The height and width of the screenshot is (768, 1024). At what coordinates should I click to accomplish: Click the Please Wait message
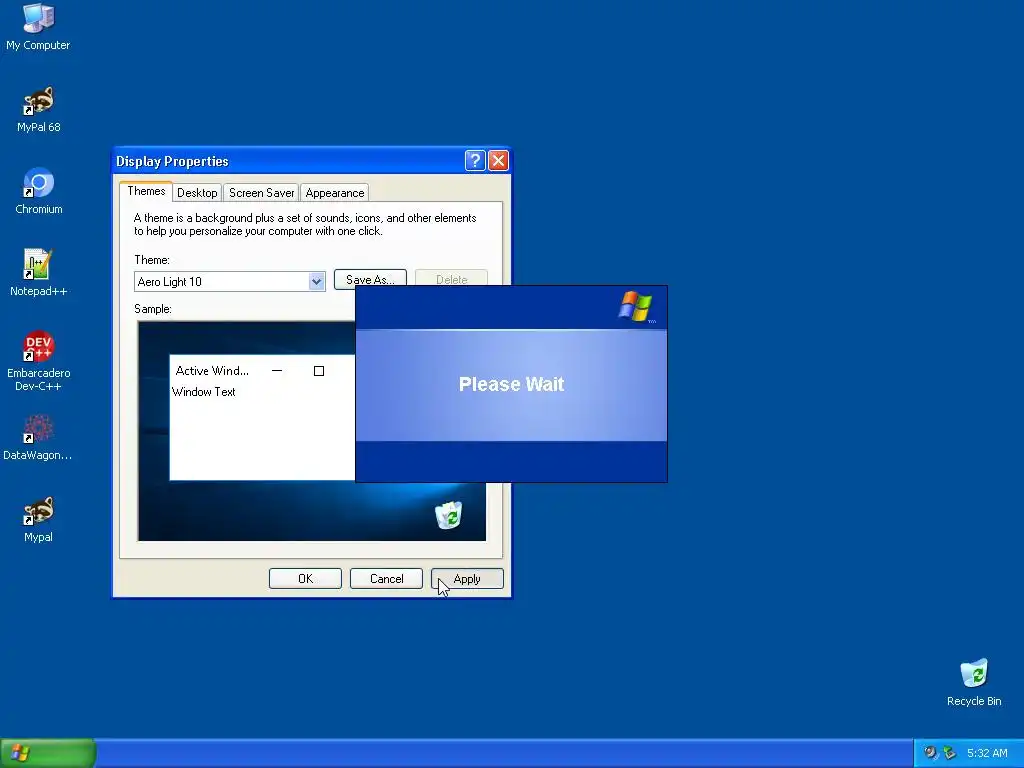tap(511, 384)
